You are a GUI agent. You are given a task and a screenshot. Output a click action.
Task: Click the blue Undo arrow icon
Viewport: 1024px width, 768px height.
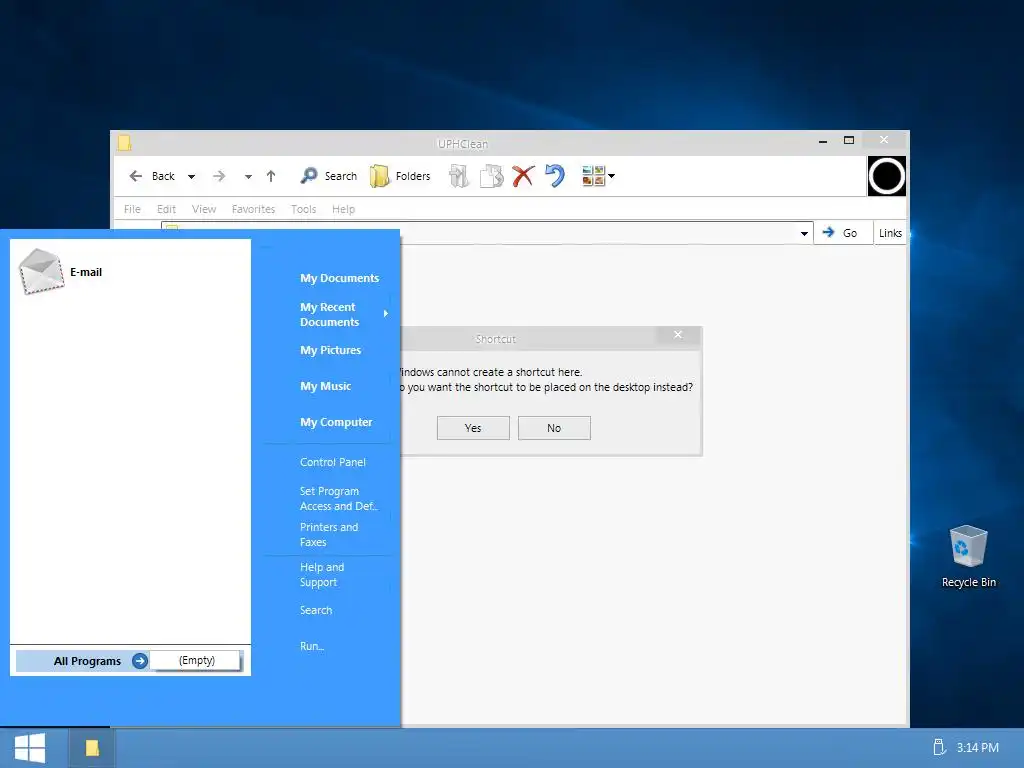(x=554, y=176)
